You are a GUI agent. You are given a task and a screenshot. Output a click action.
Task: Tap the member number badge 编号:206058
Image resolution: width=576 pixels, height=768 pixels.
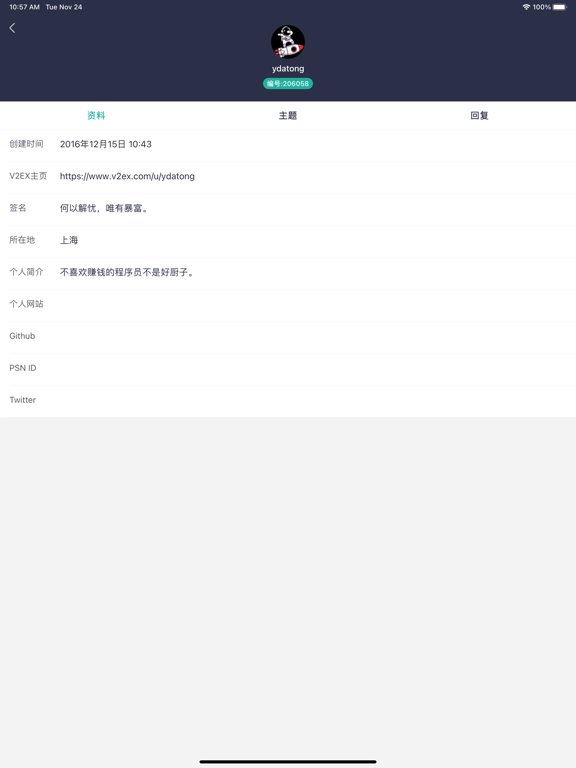[288, 84]
